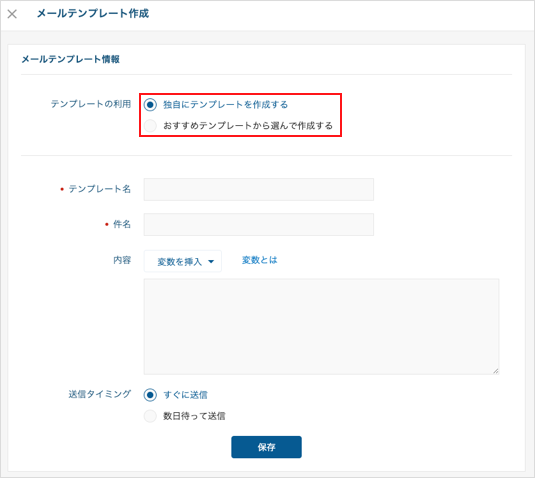This screenshot has height=478, width=535.
Task: Click the メールテンプレート情報 section heading
Action: 71,59
